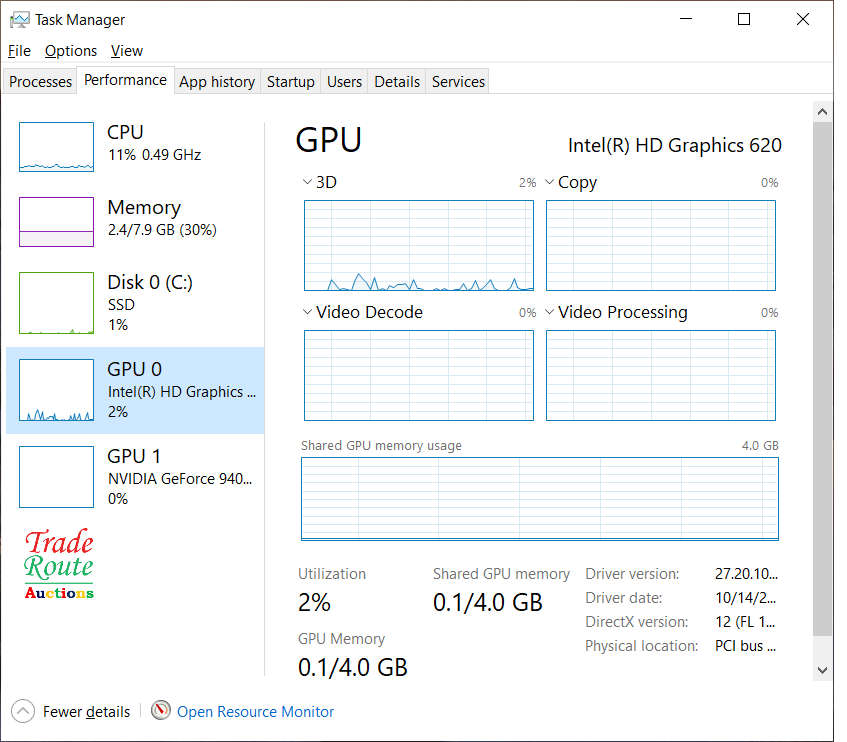
Task: Switch to the Processes tab
Action: pos(41,82)
